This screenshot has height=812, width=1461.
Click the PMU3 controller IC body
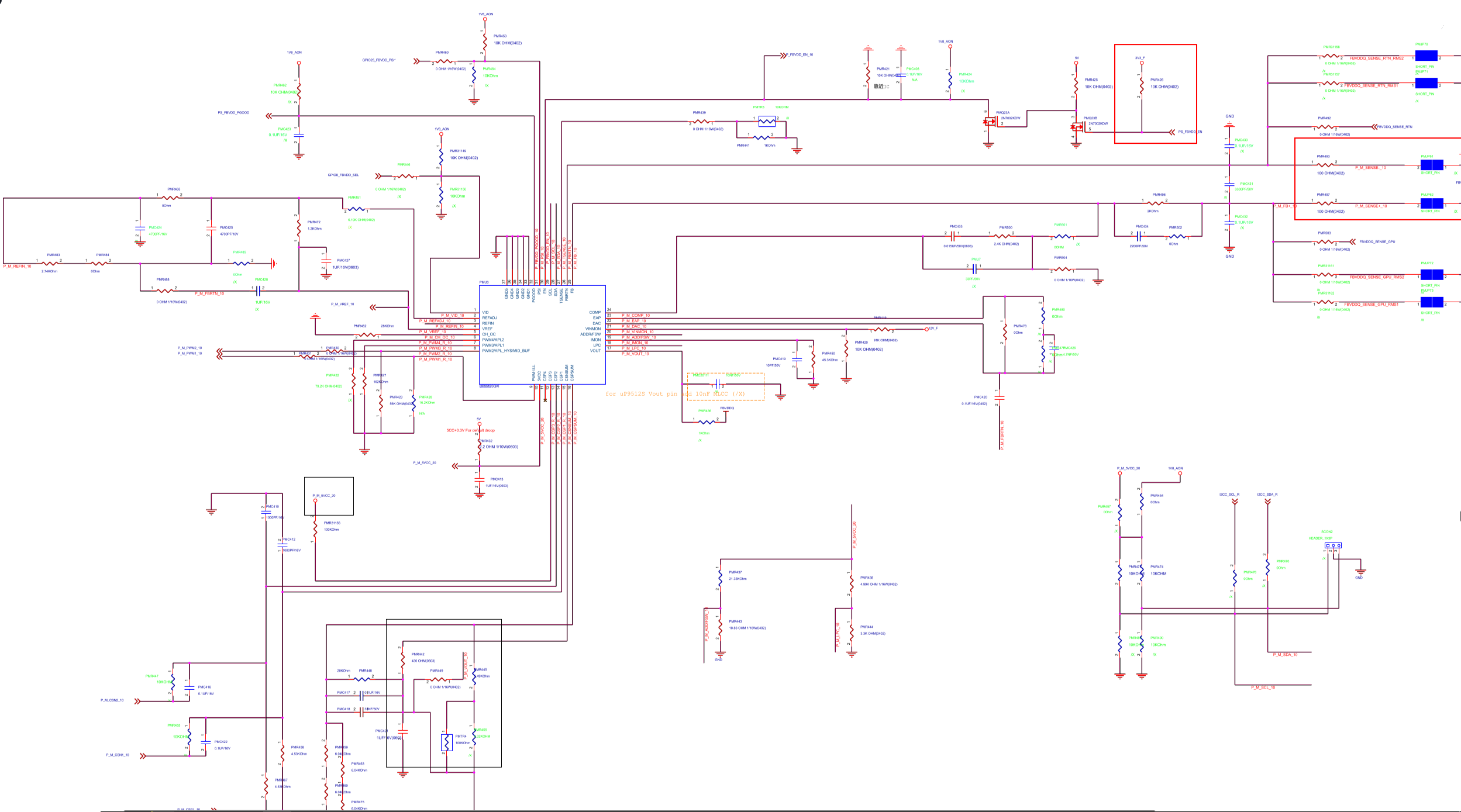(542, 334)
